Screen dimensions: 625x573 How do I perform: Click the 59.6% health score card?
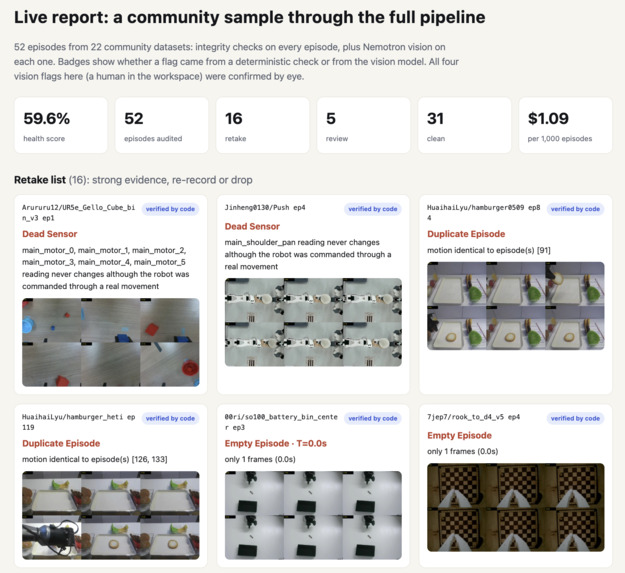[x=61, y=125]
